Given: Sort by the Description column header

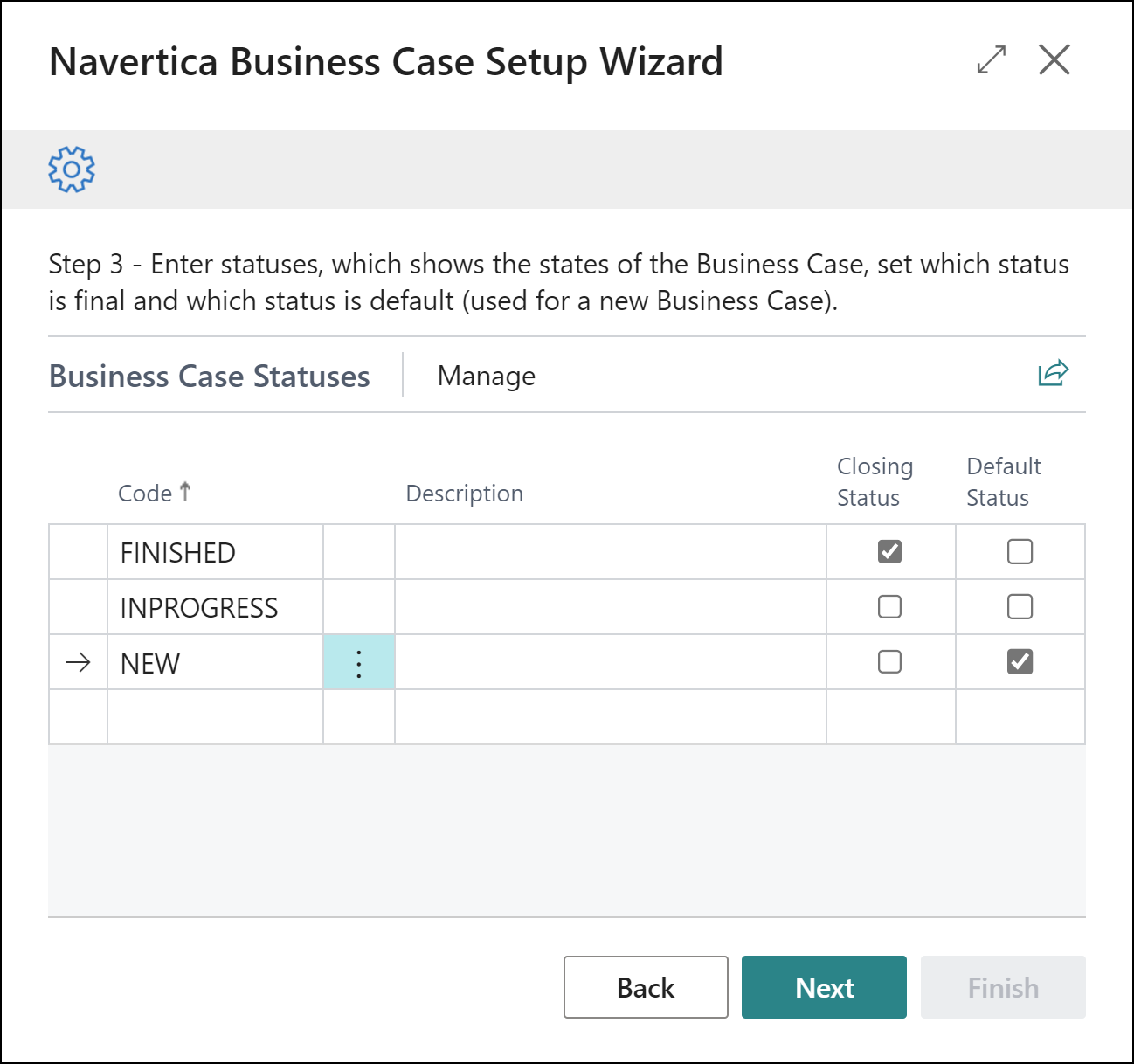Looking at the screenshot, I should point(465,494).
